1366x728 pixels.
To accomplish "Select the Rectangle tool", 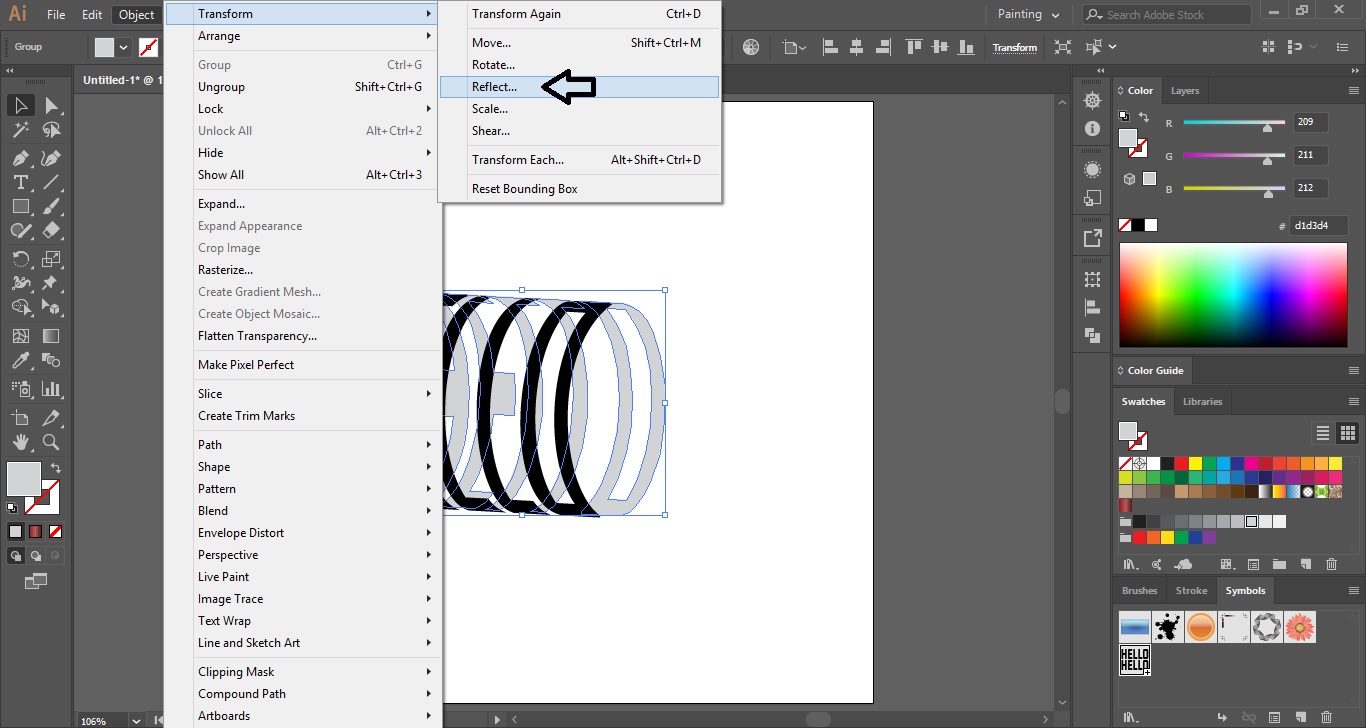I will pos(21,207).
